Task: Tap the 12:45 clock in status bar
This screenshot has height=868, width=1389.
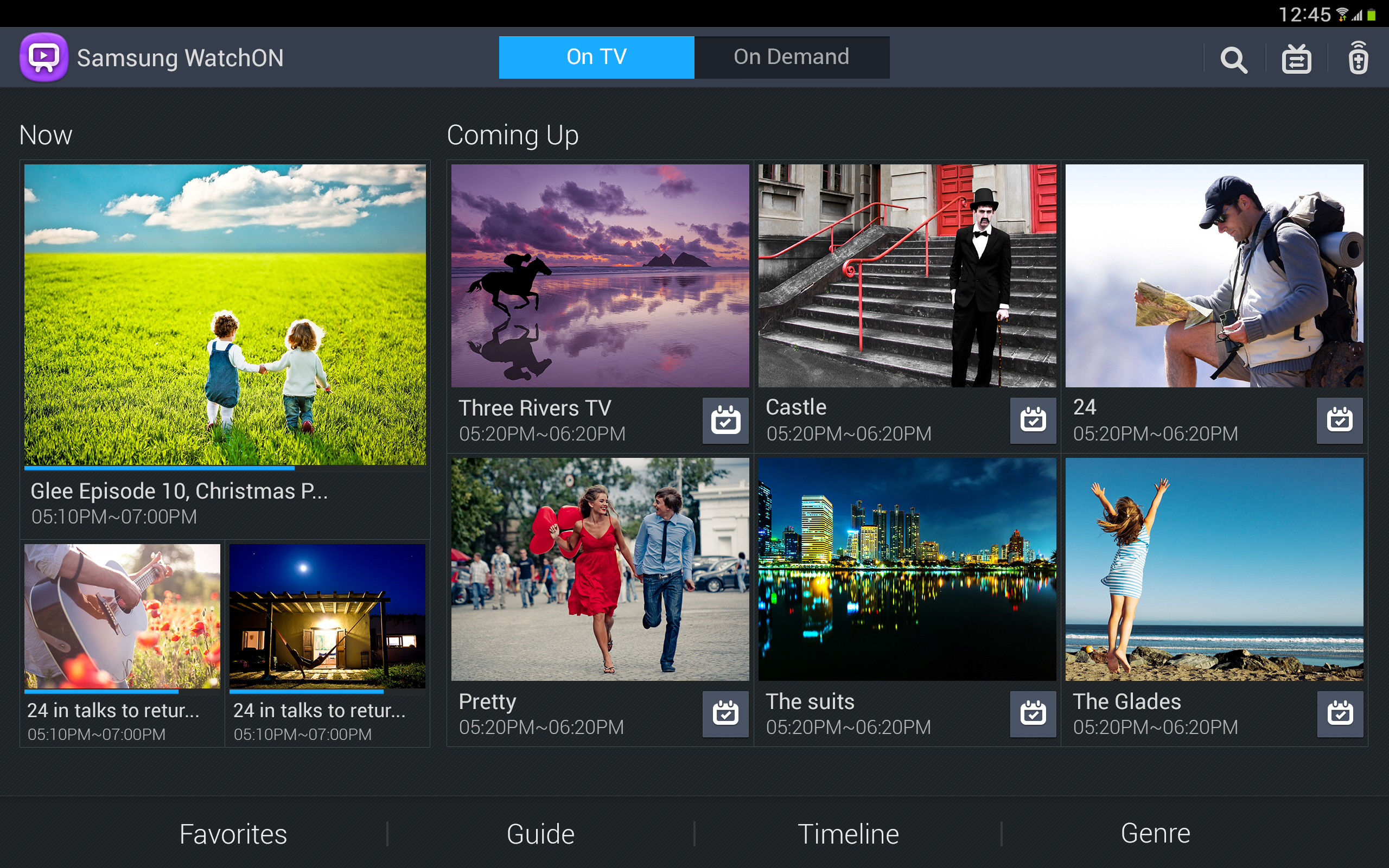Action: point(1304,14)
